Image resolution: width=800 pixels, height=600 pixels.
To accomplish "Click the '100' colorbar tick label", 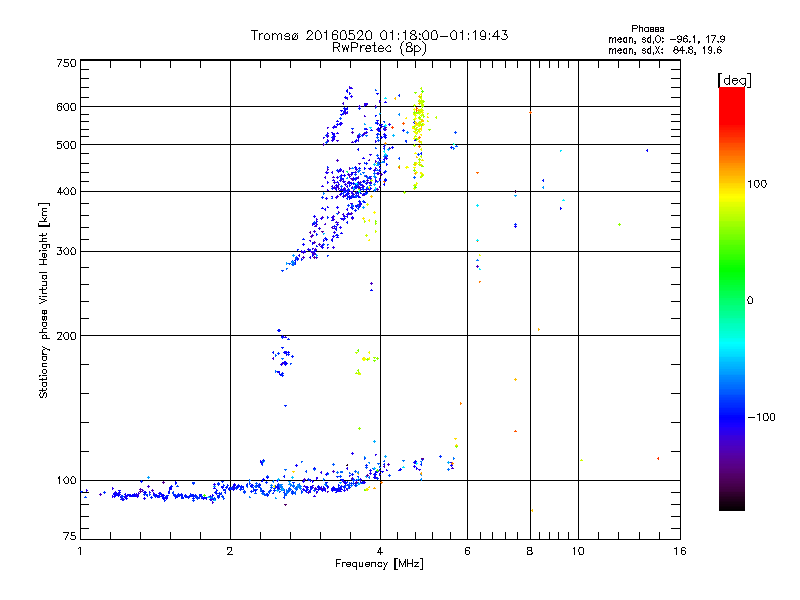I will [x=757, y=184].
